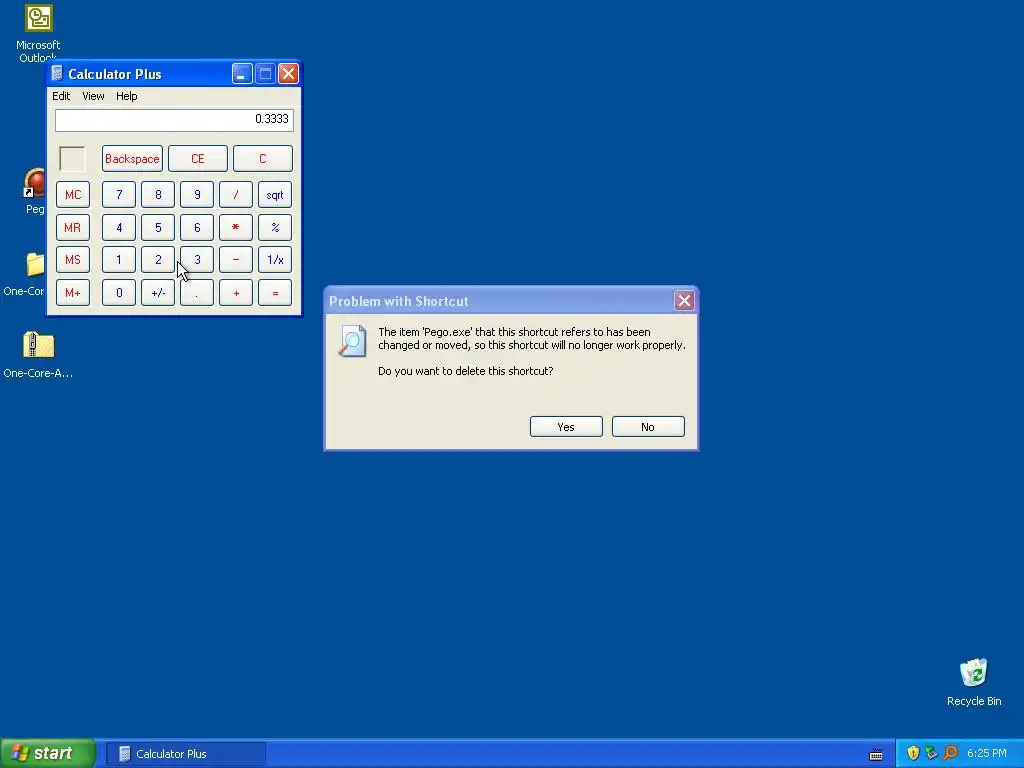Image resolution: width=1024 pixels, height=768 pixels.
Task: Select the One-Core folder icon beside calculator
Action: click(35, 264)
